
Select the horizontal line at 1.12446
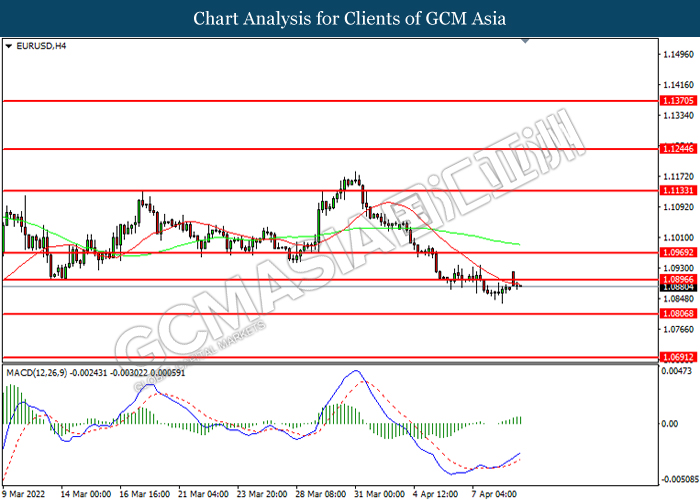pyautogui.click(x=330, y=149)
